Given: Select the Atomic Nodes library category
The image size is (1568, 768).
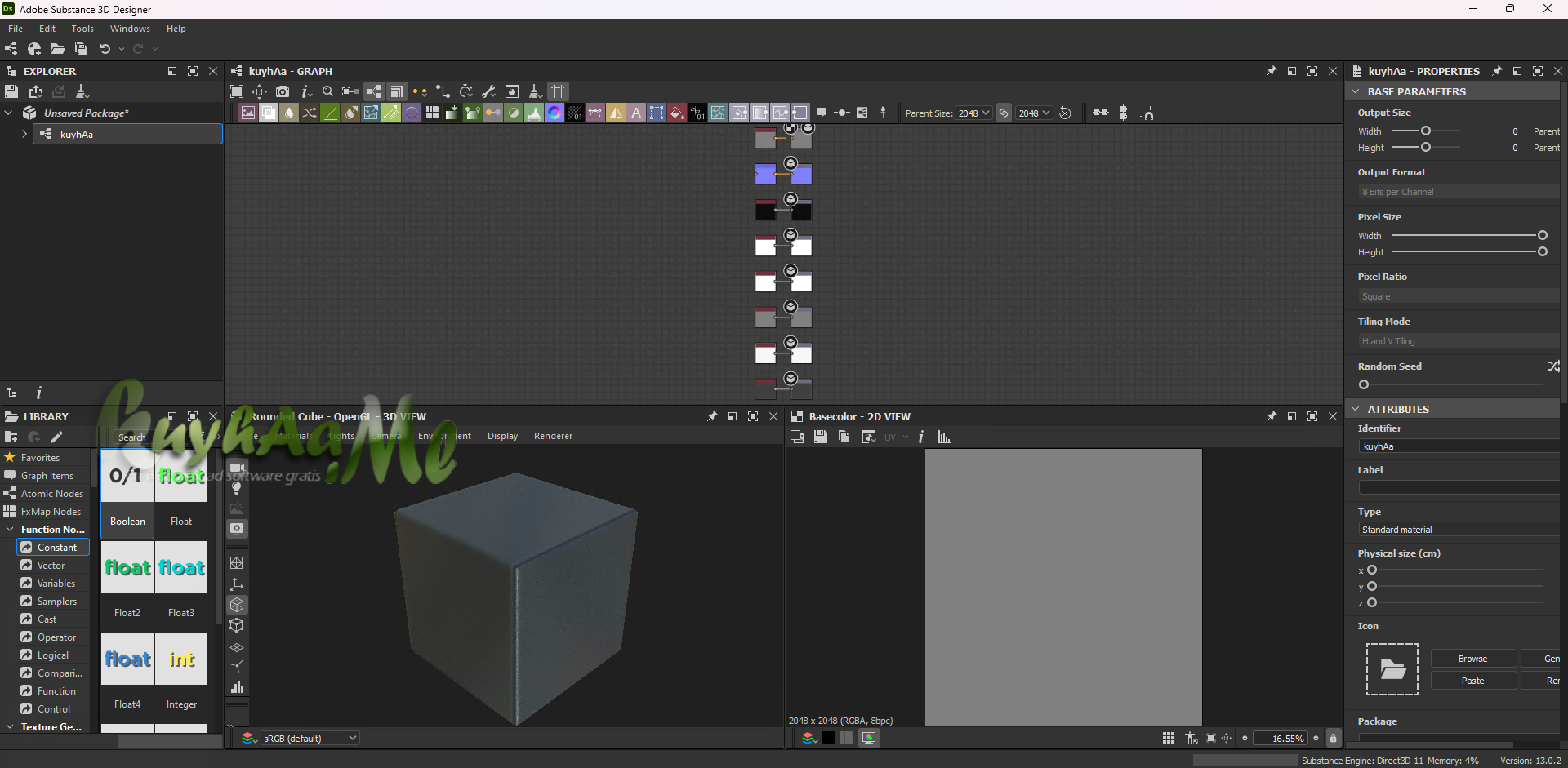Looking at the screenshot, I should [45, 493].
